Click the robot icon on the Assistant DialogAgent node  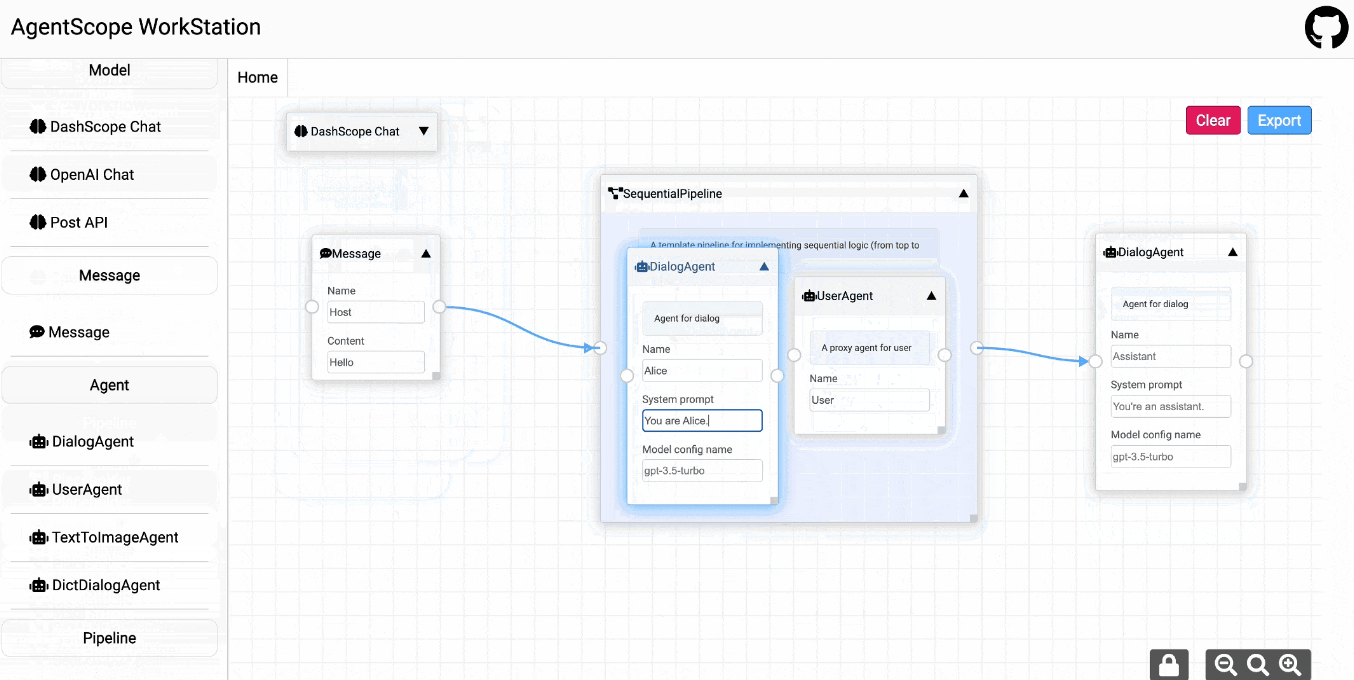[x=1110, y=253]
